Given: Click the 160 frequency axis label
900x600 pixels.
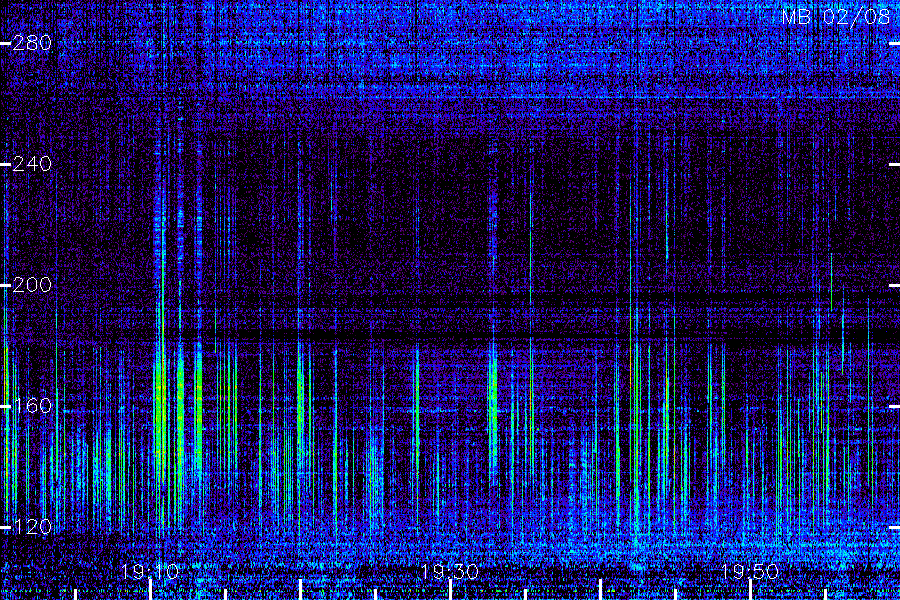Looking at the screenshot, I should [32, 407].
